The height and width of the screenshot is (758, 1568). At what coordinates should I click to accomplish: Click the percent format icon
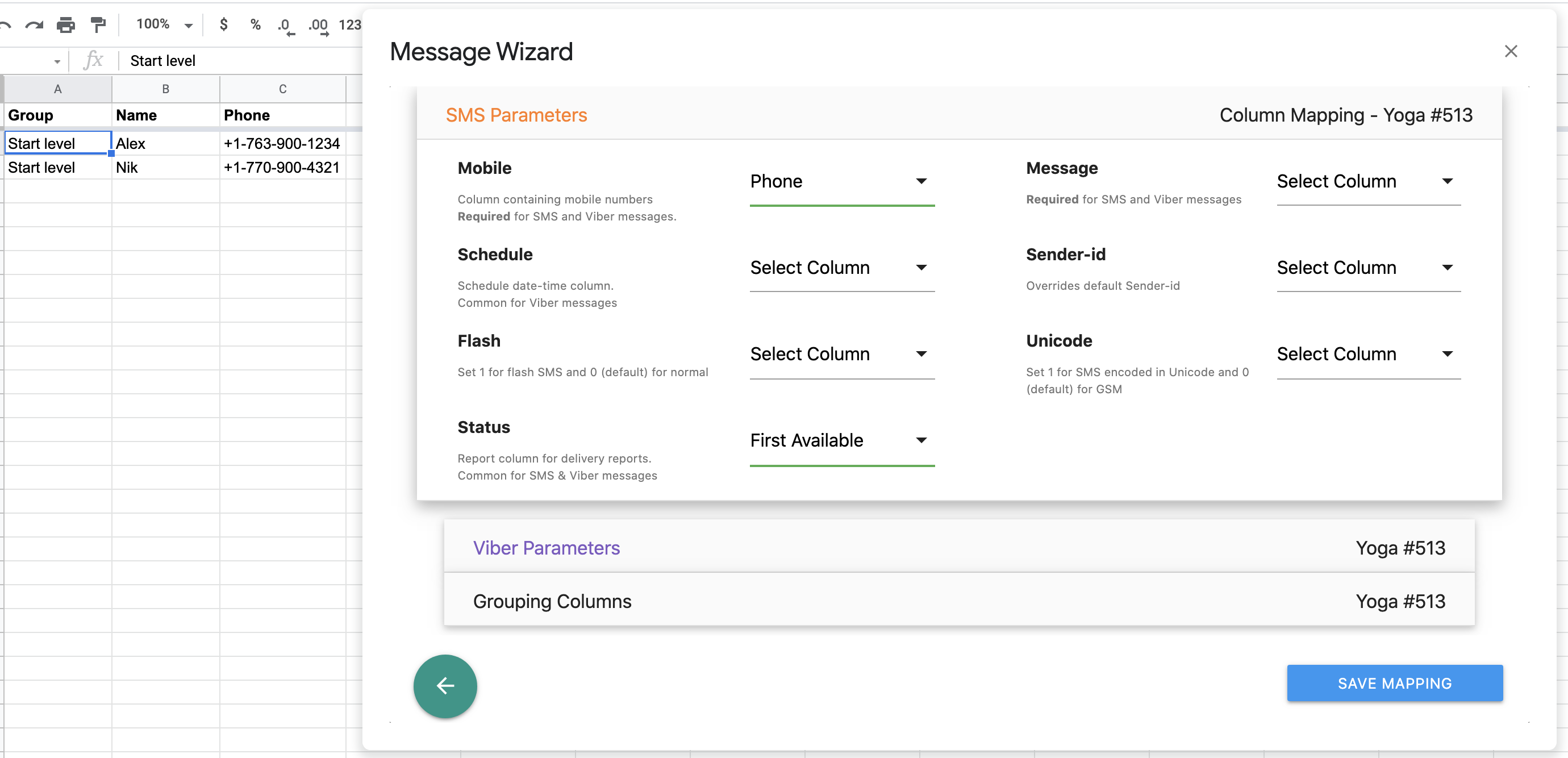click(x=255, y=25)
